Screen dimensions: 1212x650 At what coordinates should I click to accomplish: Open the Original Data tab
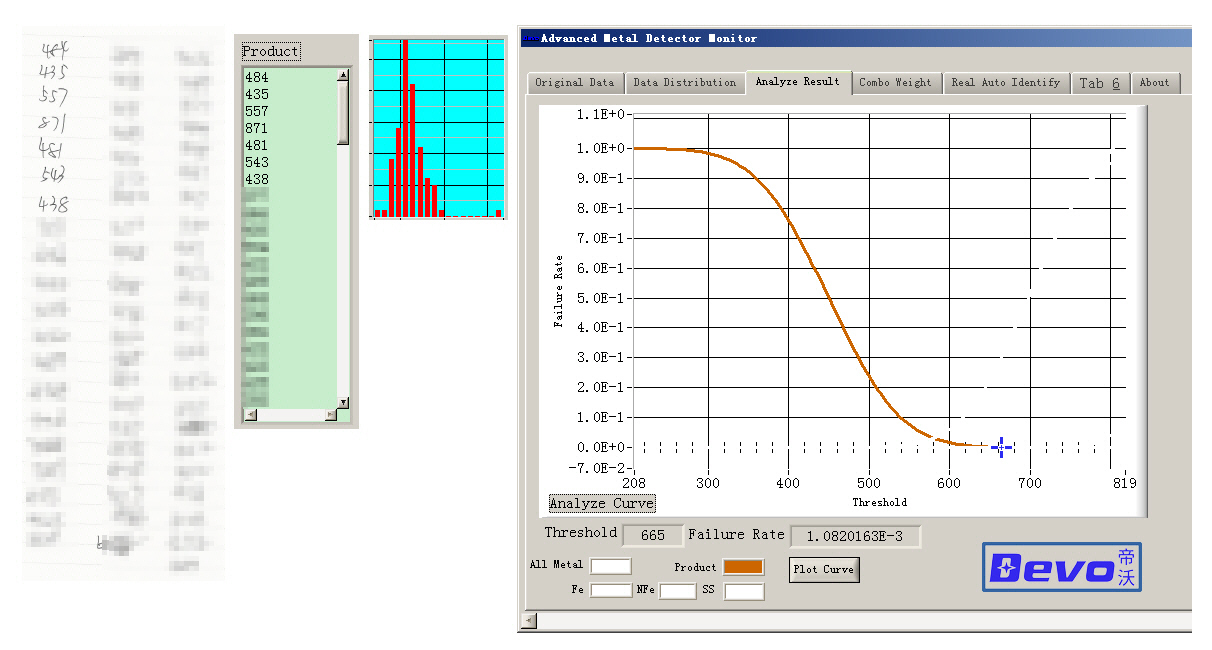pyautogui.click(x=575, y=83)
